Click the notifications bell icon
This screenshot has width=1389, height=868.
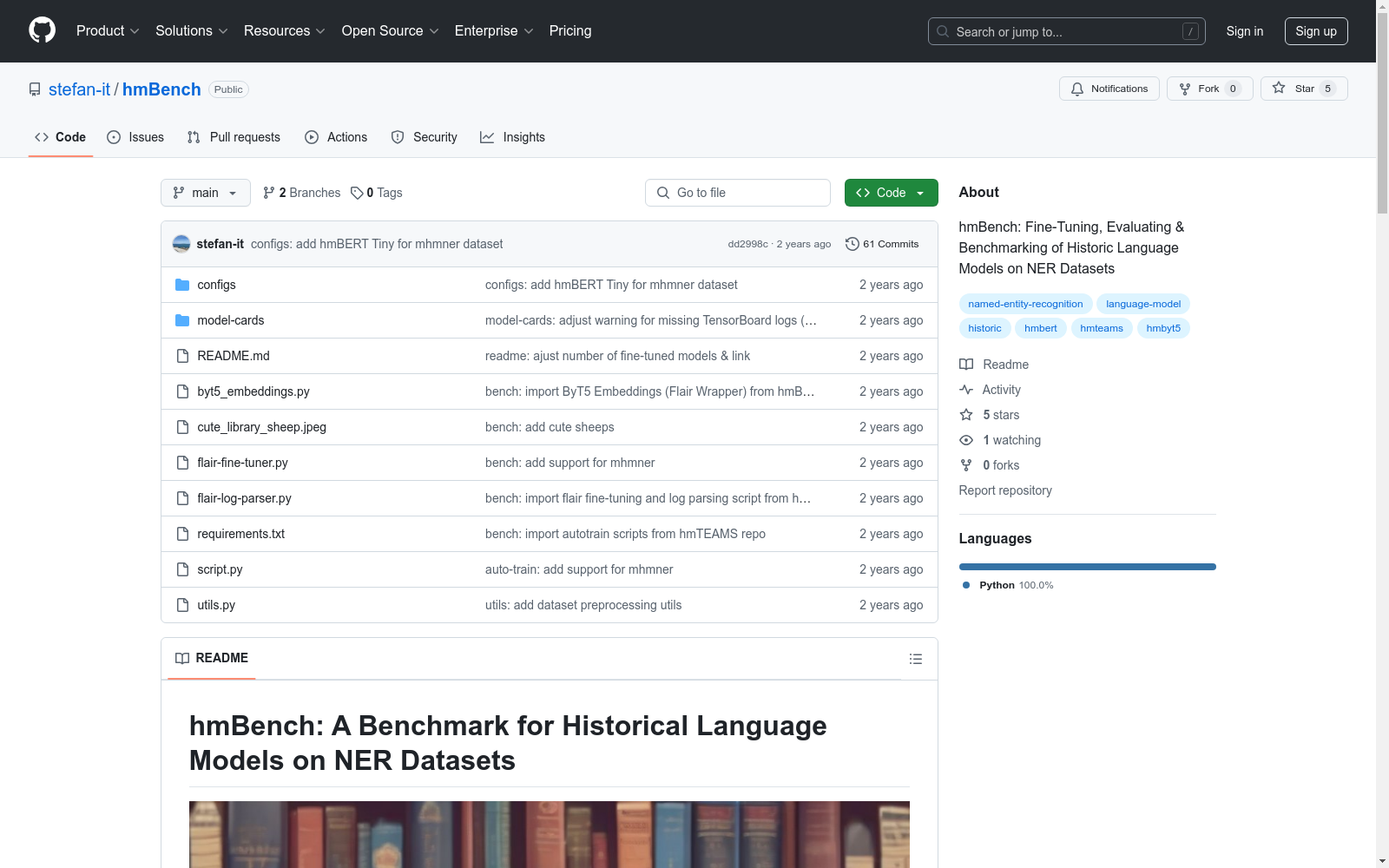coord(1077,89)
